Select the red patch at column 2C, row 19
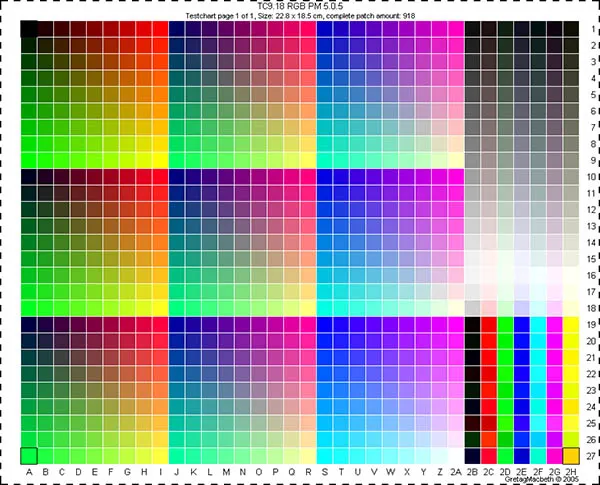Viewport: 600px width, 485px height. click(x=489, y=325)
